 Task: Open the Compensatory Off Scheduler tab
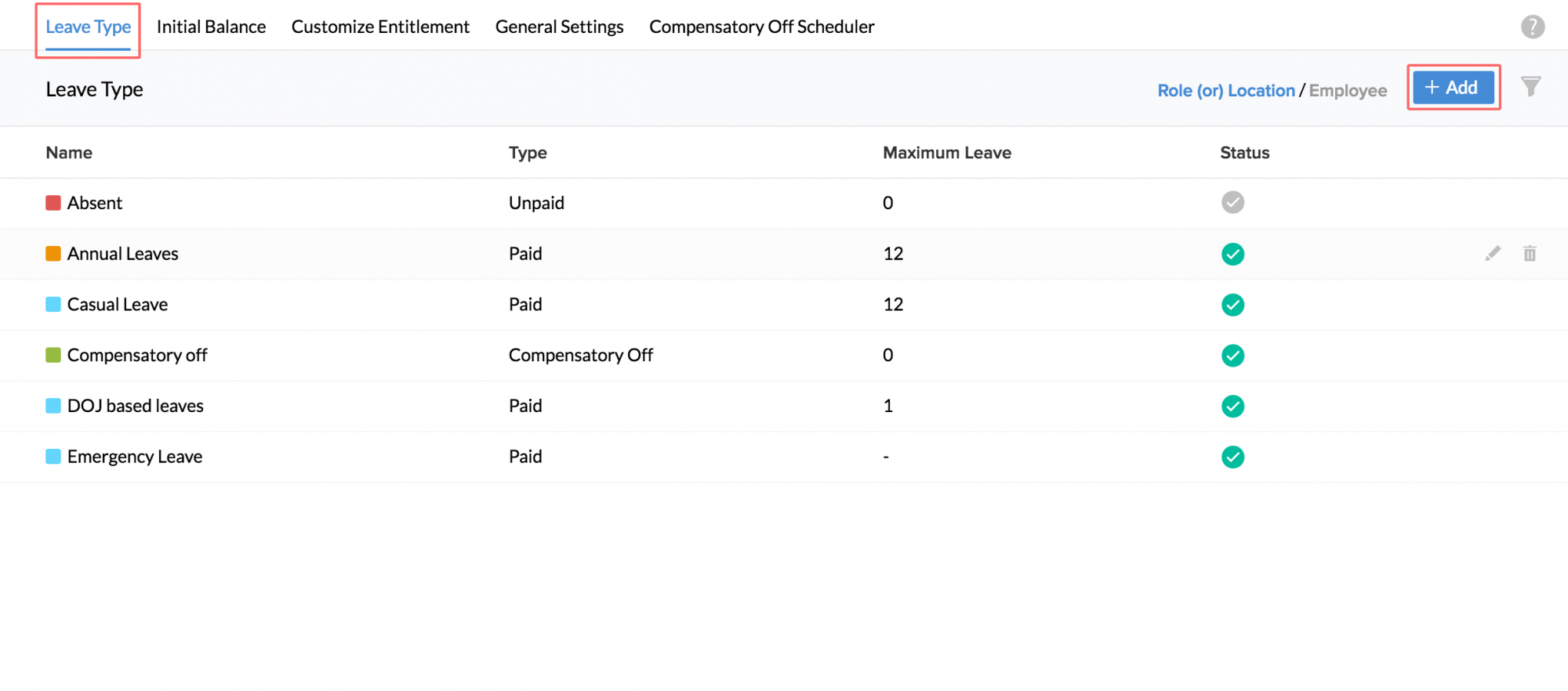[761, 27]
